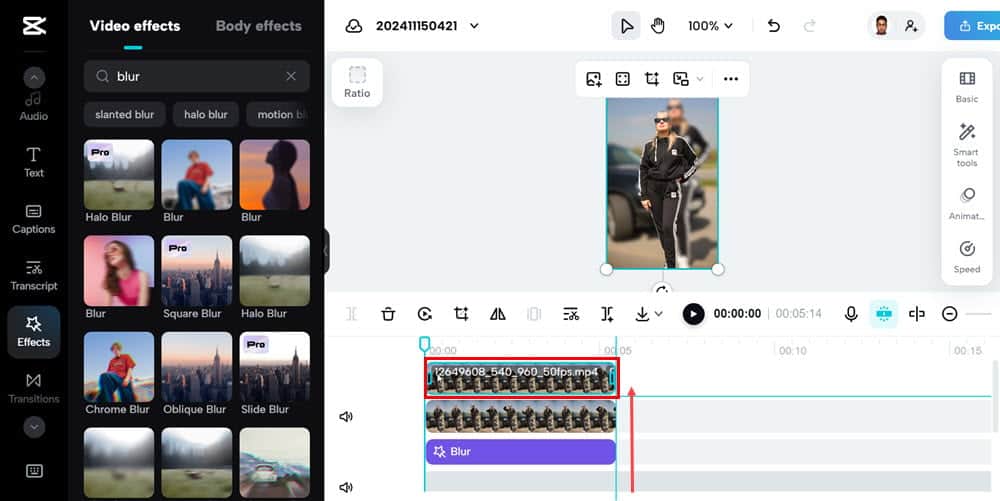1000x501 pixels.
Task: Select the halo blur suggestion chip
Action: point(205,115)
